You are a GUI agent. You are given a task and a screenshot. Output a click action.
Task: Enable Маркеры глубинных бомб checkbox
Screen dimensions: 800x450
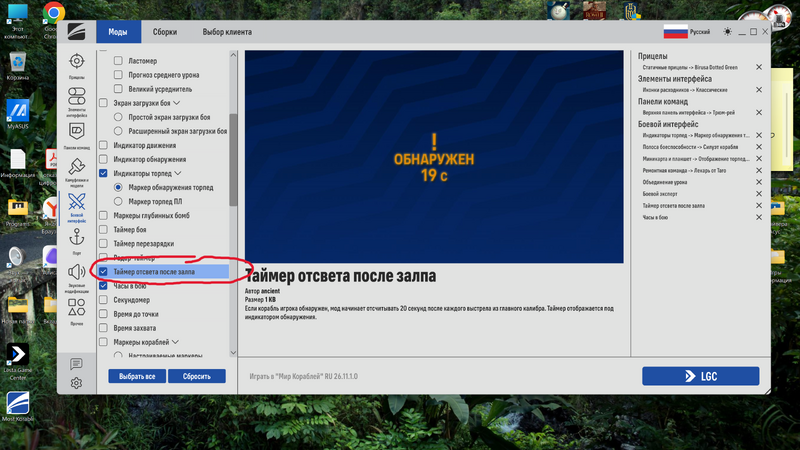103,215
